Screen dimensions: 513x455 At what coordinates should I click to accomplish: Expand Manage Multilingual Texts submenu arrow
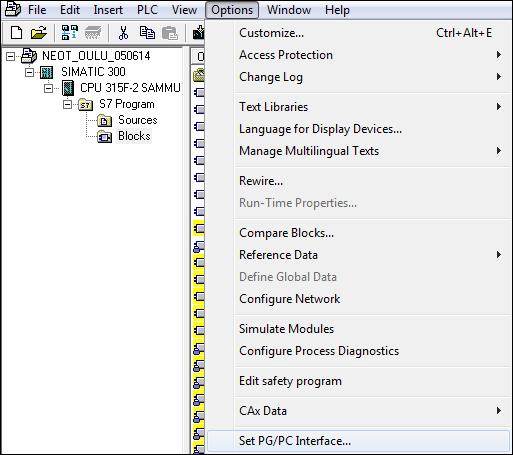coord(499,151)
